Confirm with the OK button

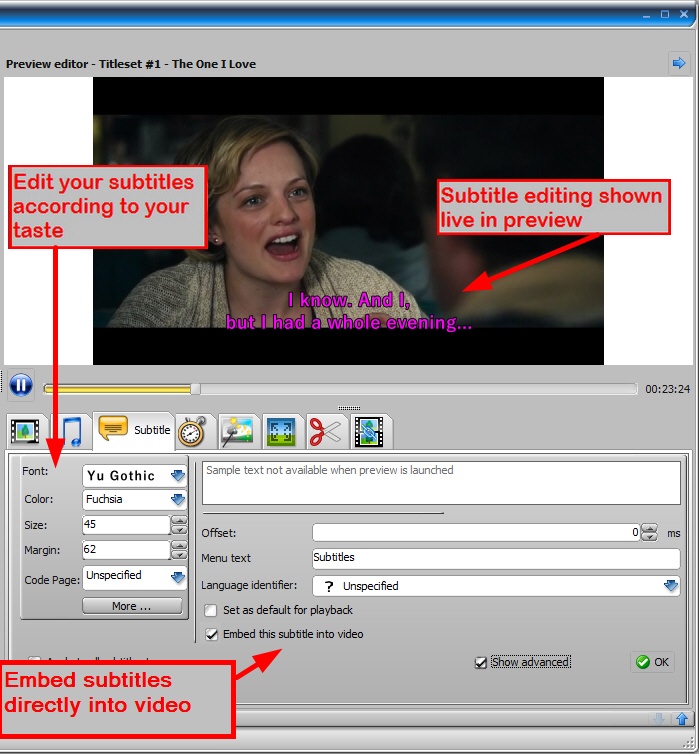click(x=652, y=662)
